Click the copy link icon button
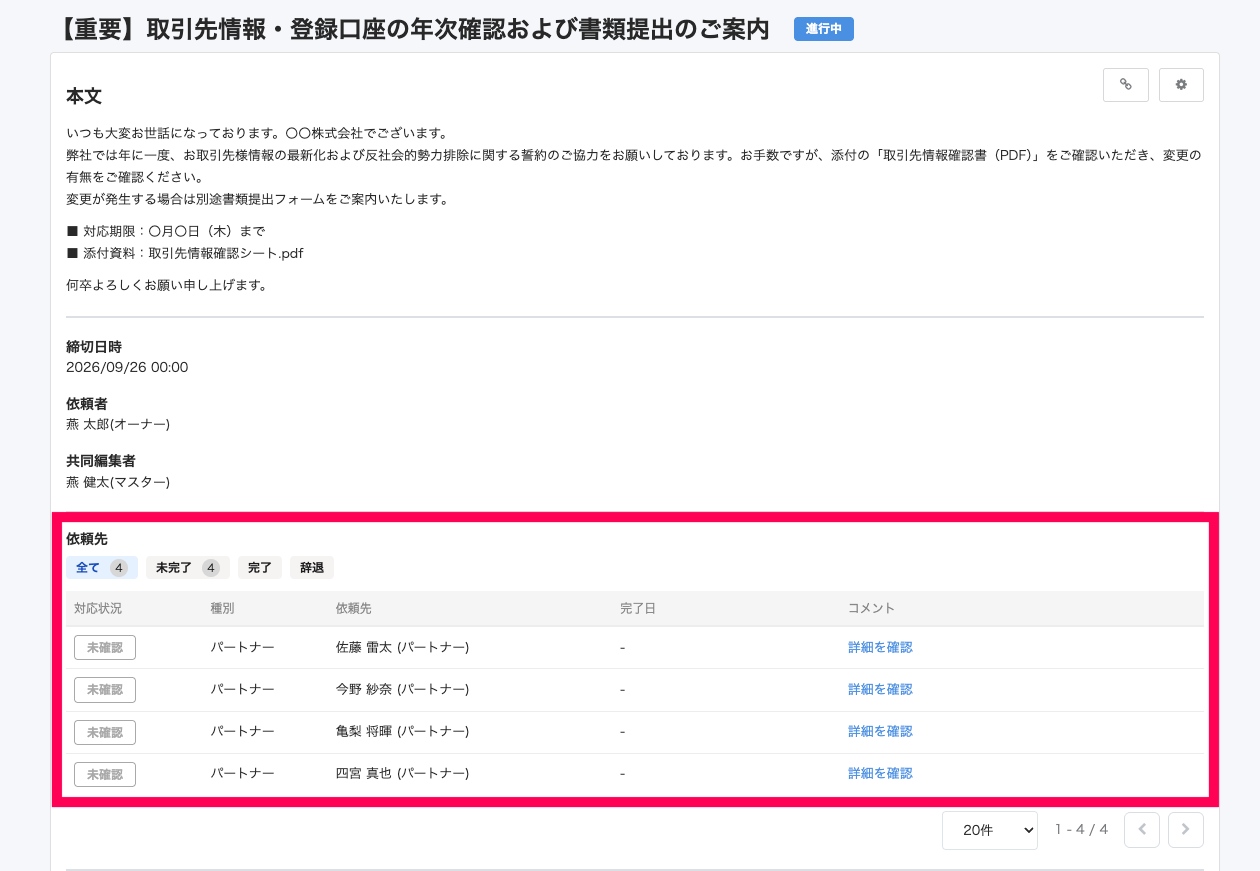Screen dimensions: 1260x871 pos(1126,85)
